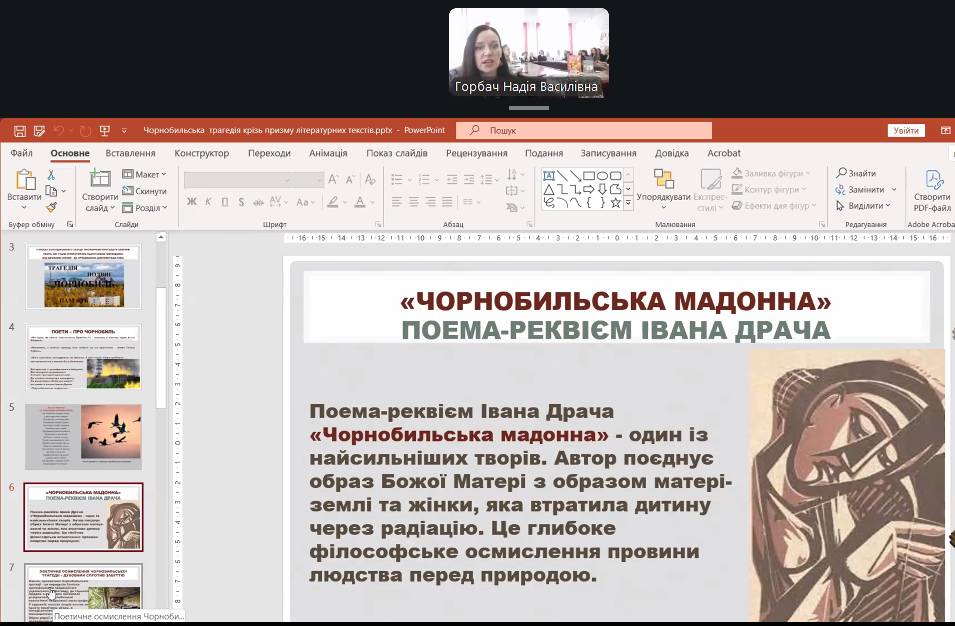Click the Paste clipboard icon

[23, 181]
